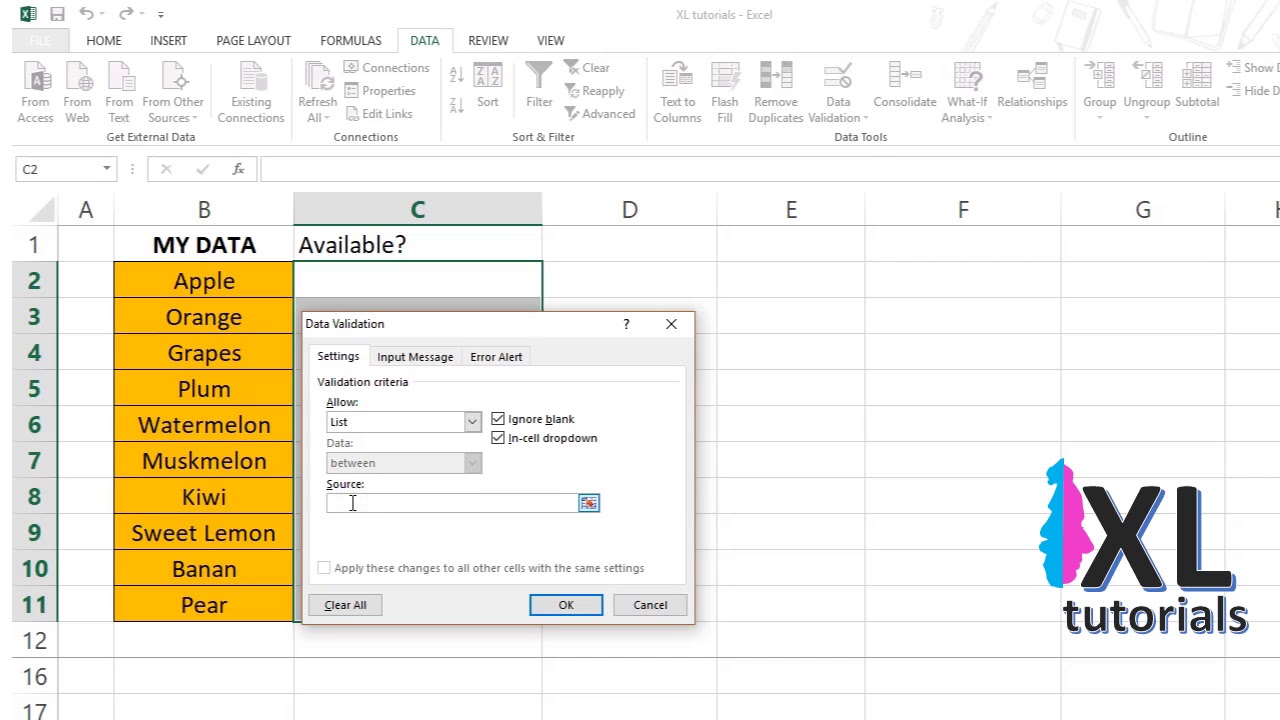Open the Allow list dropdown

coord(472,422)
